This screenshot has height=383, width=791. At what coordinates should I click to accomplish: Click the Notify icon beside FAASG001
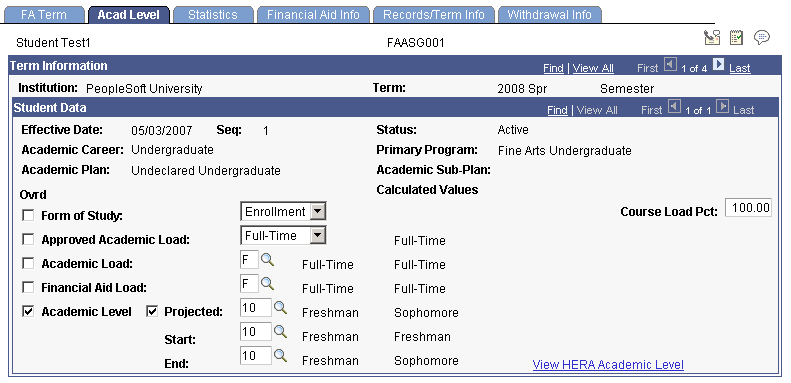point(712,38)
